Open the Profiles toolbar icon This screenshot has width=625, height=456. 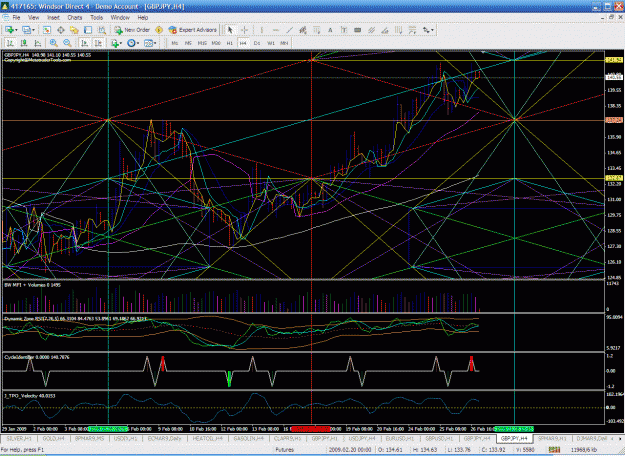point(26,30)
